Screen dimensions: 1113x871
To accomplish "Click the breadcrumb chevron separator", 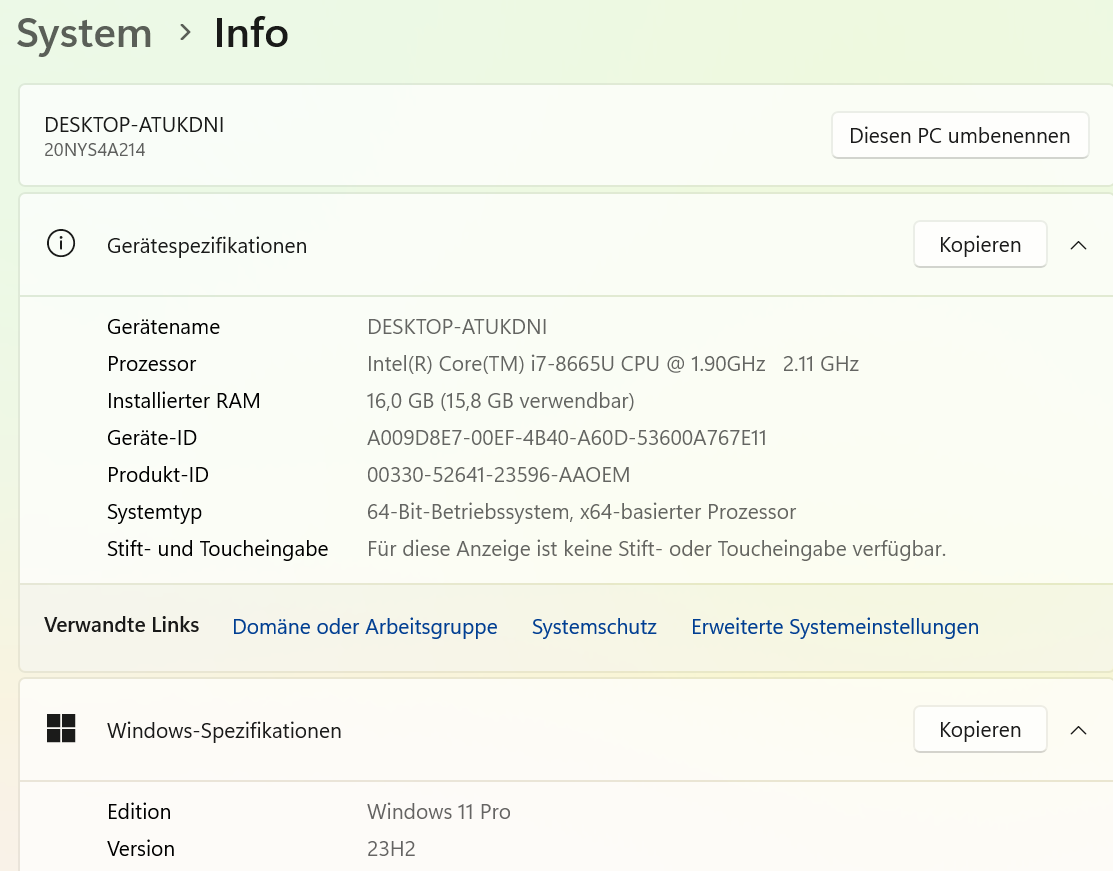I will [185, 32].
